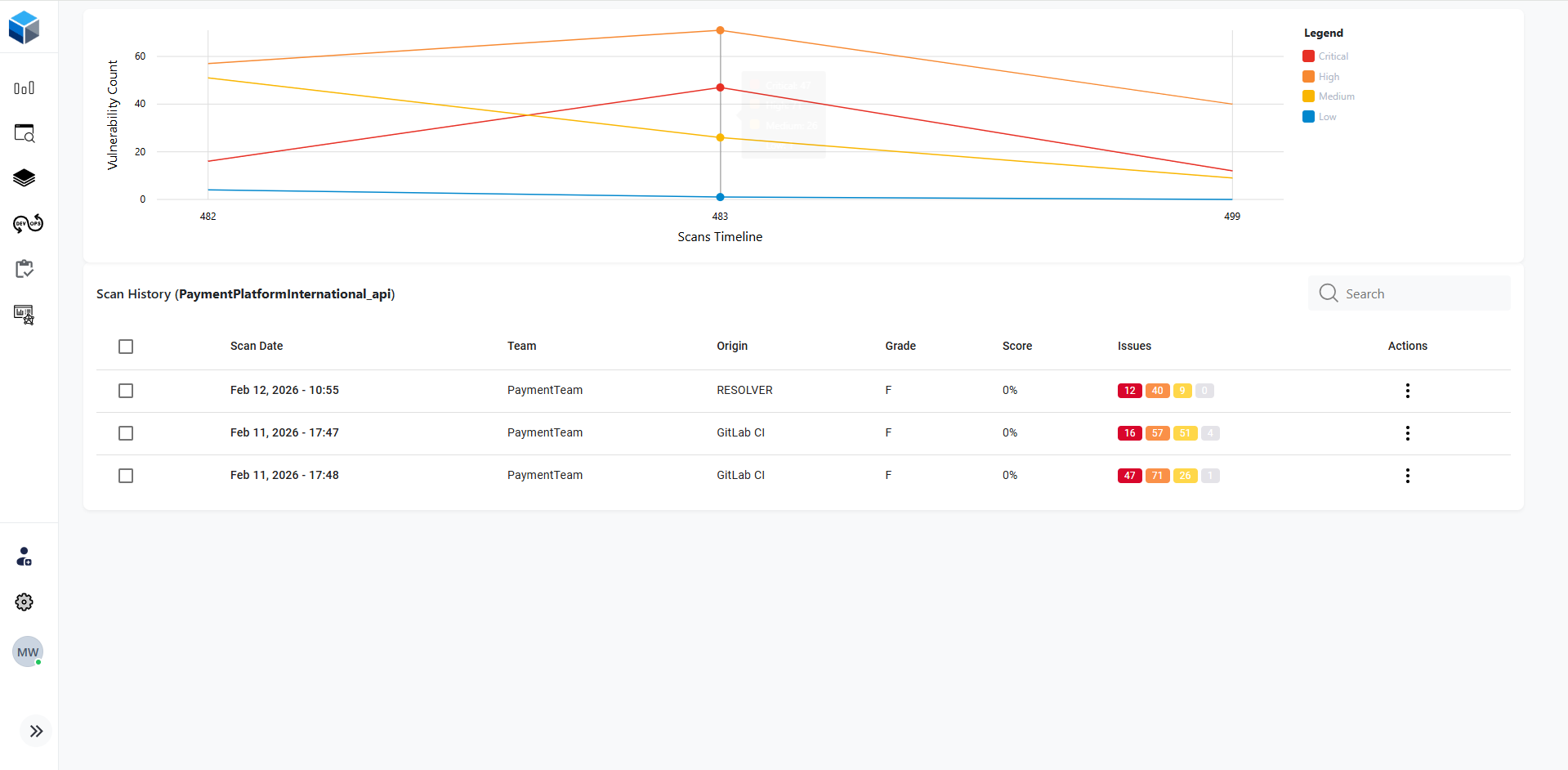The height and width of the screenshot is (770, 1568).
Task: Click the scan search window icon in sidebar
Action: pyautogui.click(x=25, y=133)
